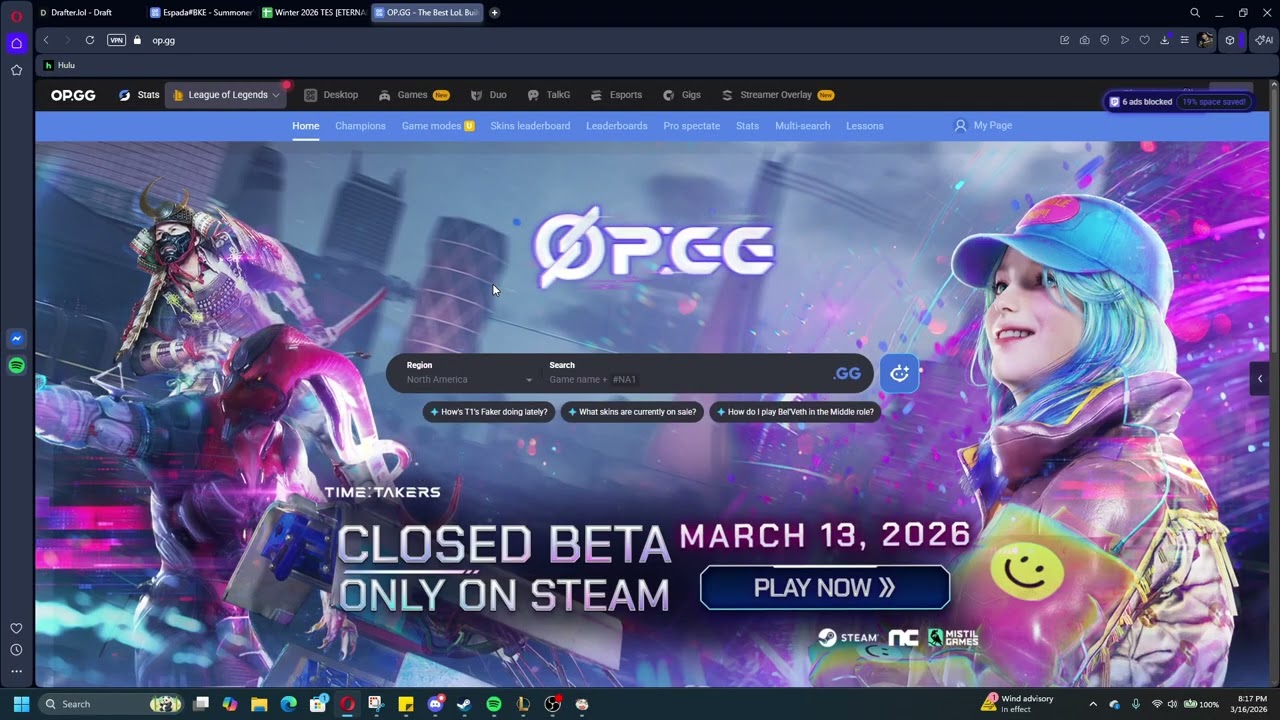Toggle the VPN badge in address bar
This screenshot has height=720, width=1280.
pos(116,40)
